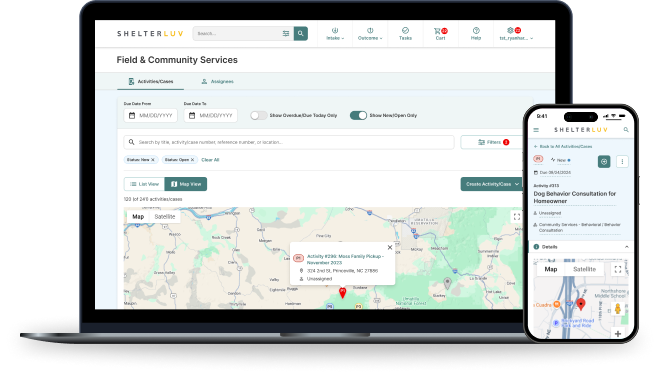
Task: Select Satellite type on laptop map
Action: [x=165, y=217]
